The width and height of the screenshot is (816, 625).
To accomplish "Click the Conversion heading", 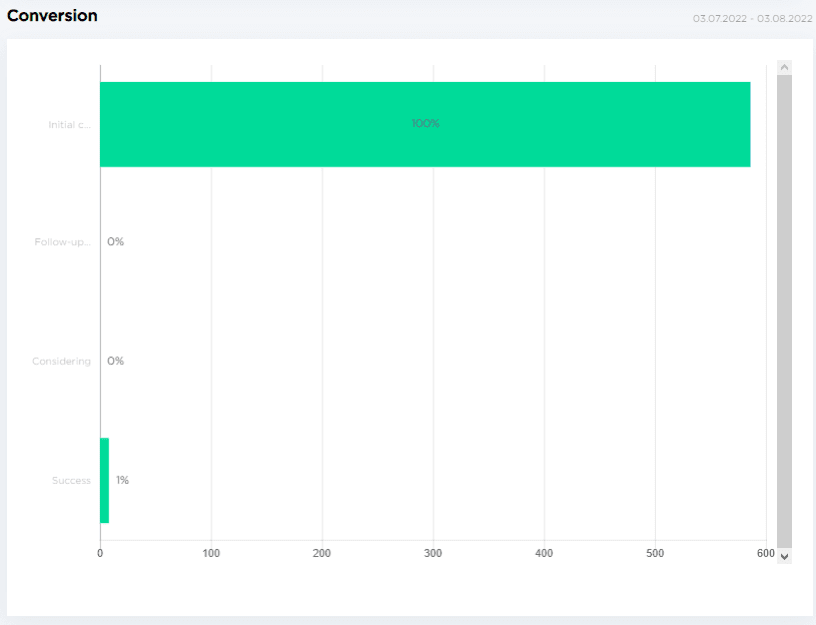I will click(52, 16).
